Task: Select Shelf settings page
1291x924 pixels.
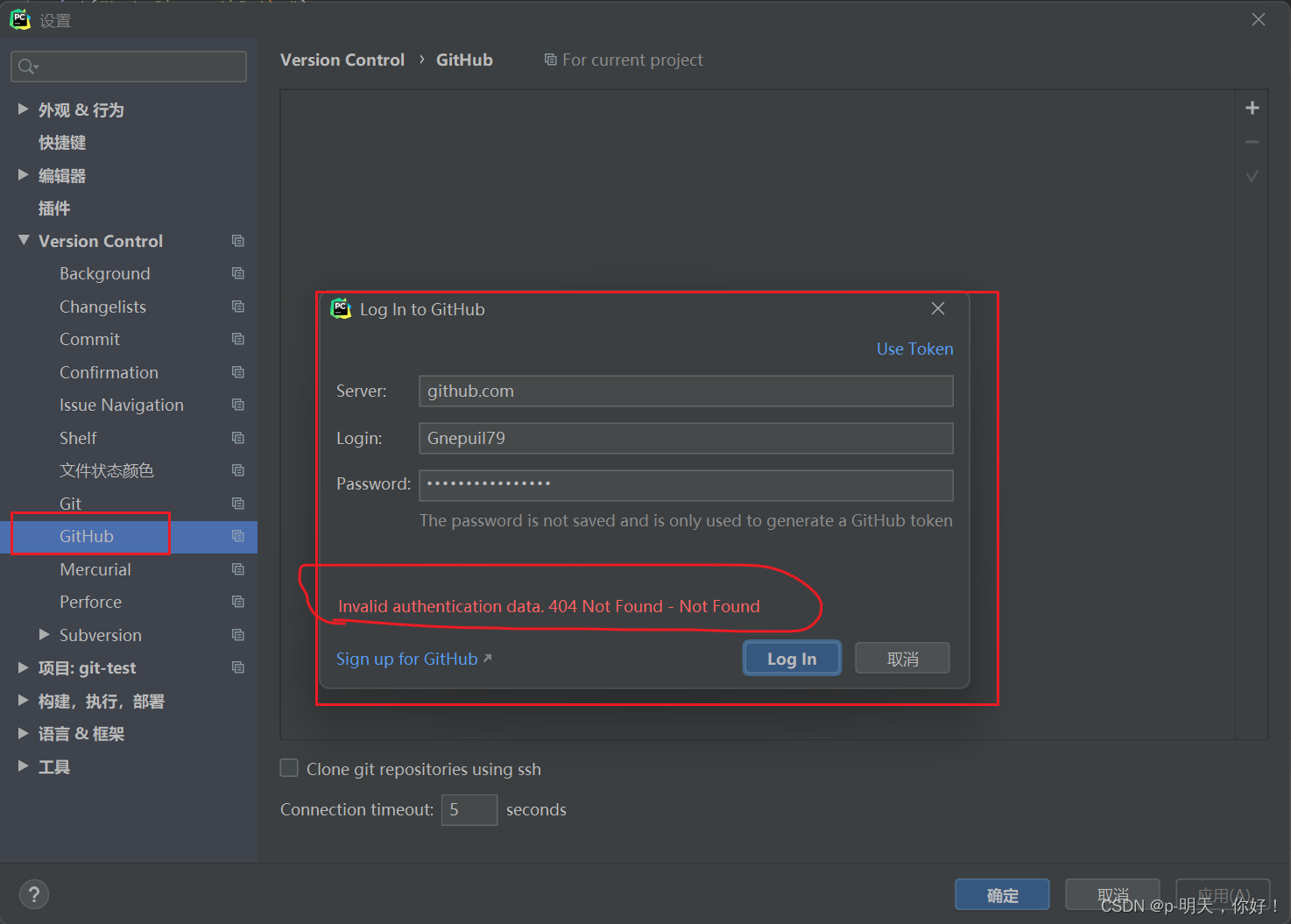Action: point(78,438)
